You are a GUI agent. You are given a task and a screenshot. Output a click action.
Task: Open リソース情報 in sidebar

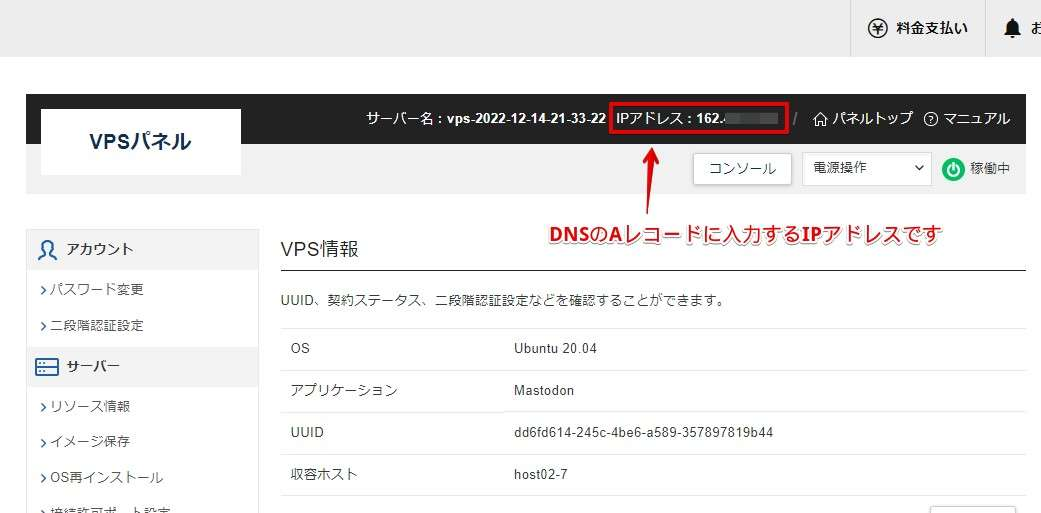pos(90,406)
